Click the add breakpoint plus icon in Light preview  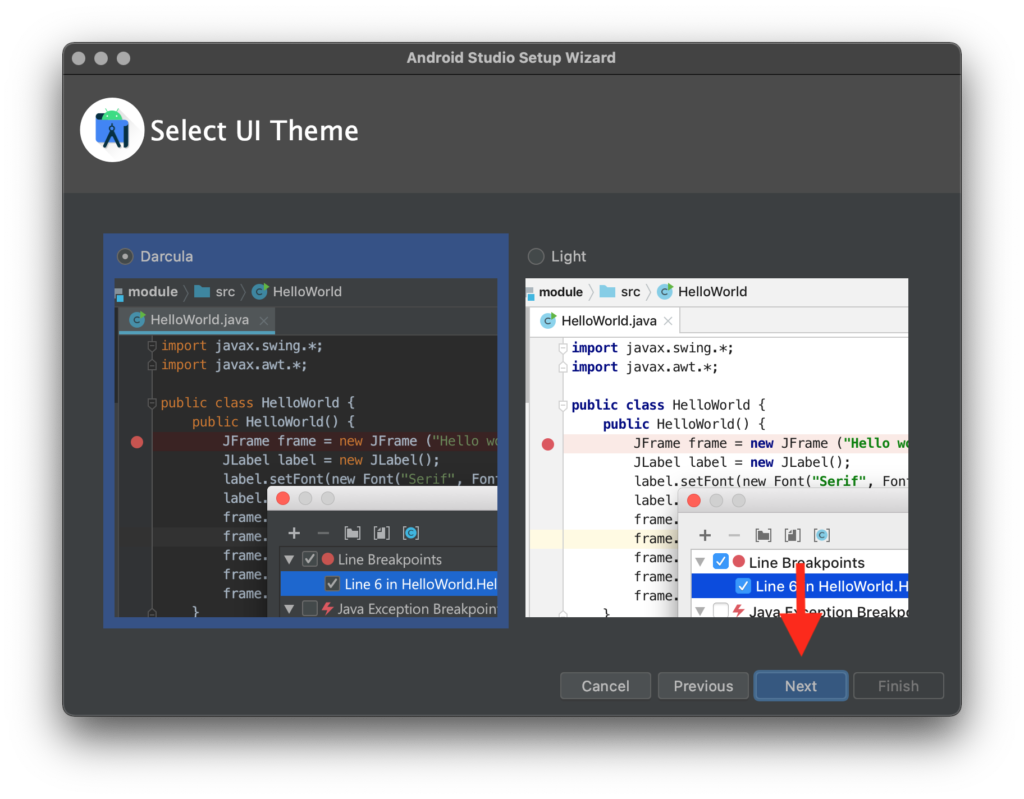[705, 535]
